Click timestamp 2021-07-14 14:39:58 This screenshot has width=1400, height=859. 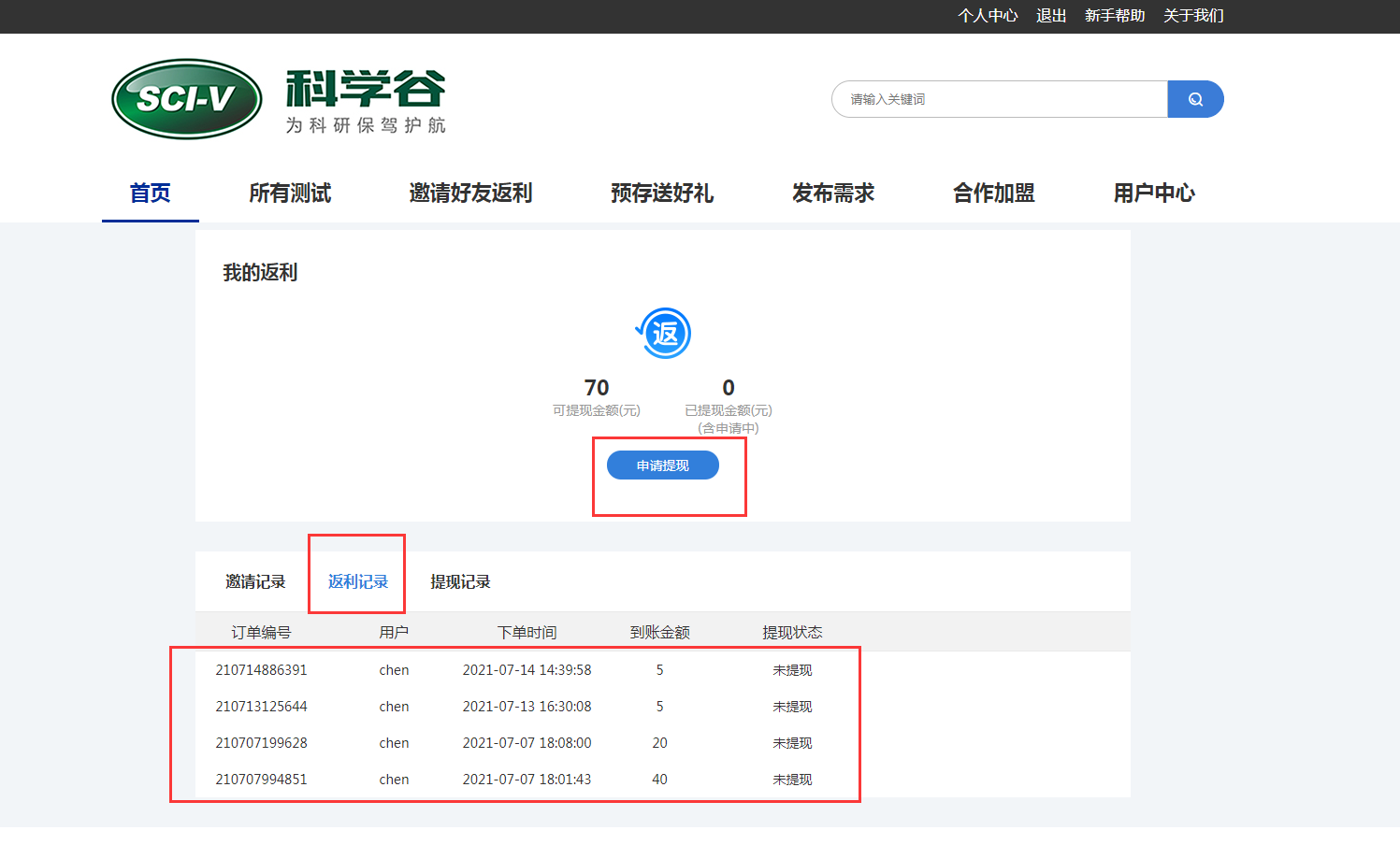point(527,670)
